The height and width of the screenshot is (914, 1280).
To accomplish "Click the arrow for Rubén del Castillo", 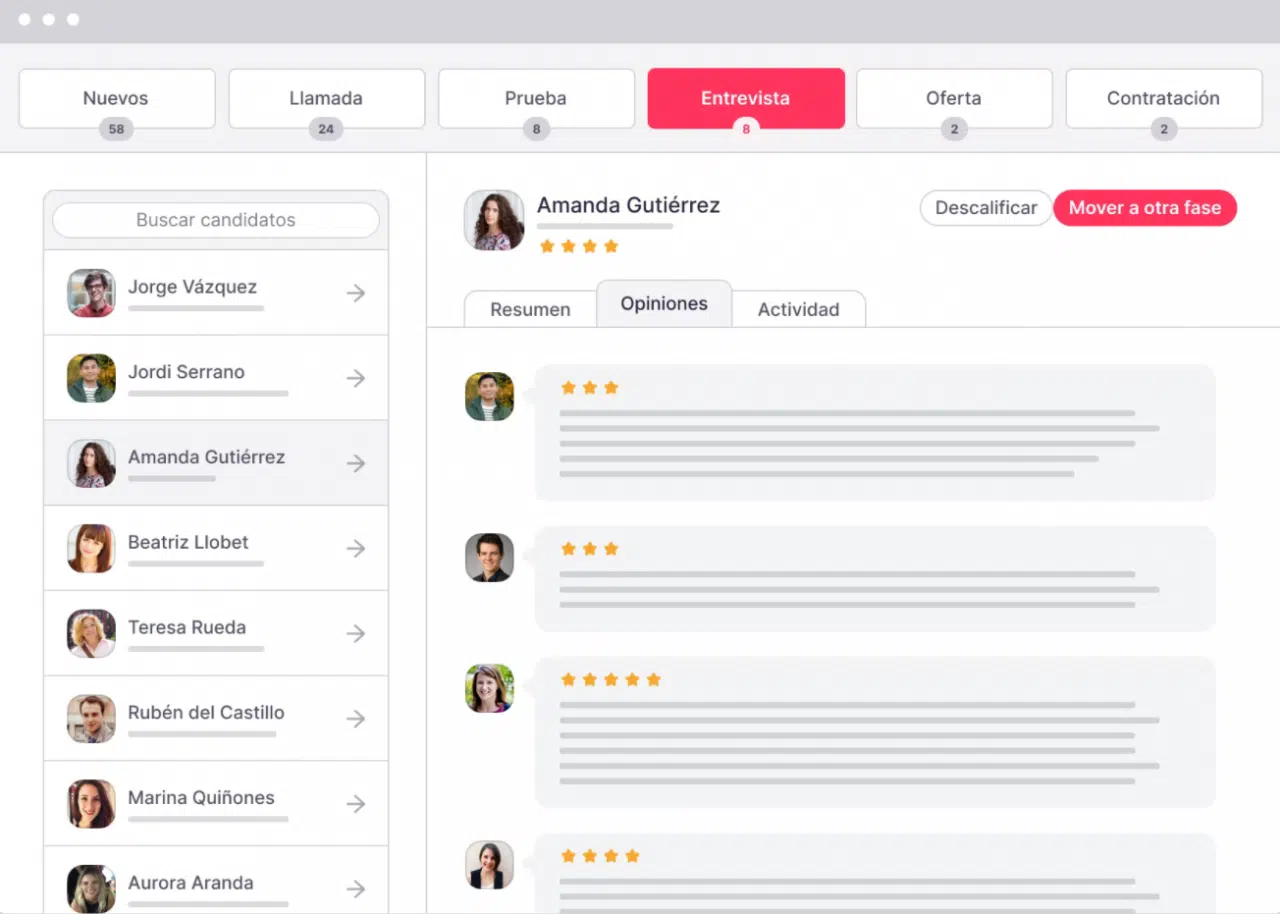I will 355,718.
